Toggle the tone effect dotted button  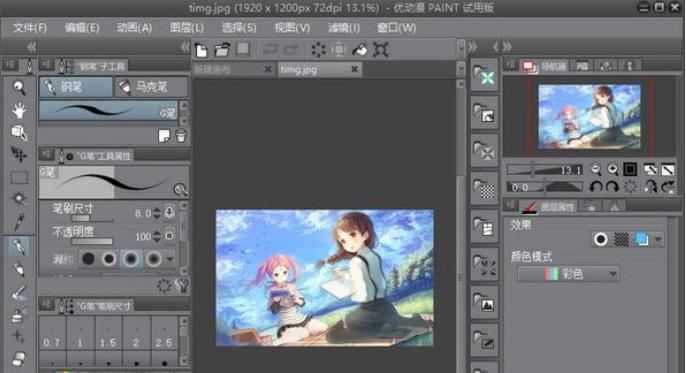[x=622, y=240]
